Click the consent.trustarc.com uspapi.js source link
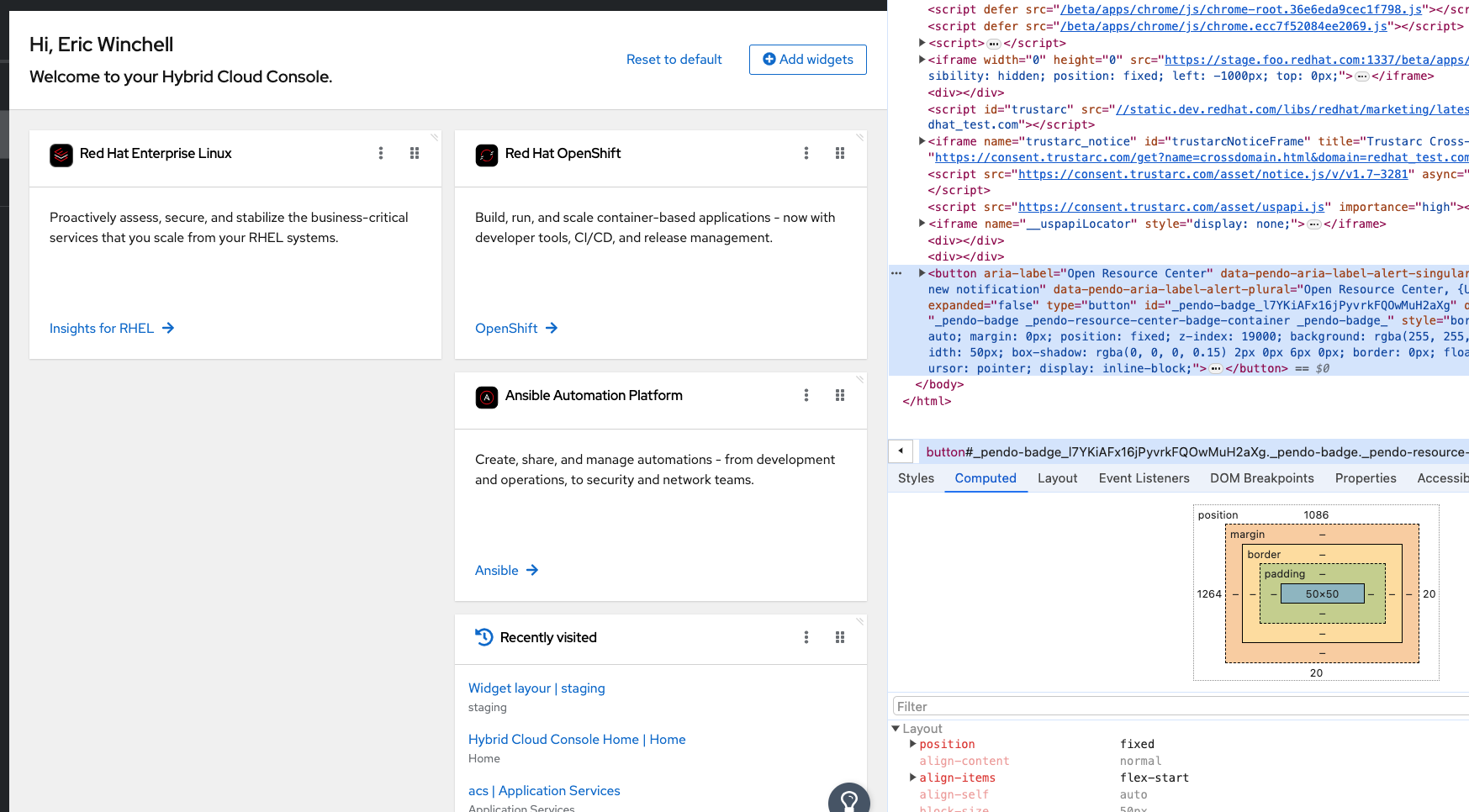Image resolution: width=1469 pixels, height=812 pixels. [1171, 207]
